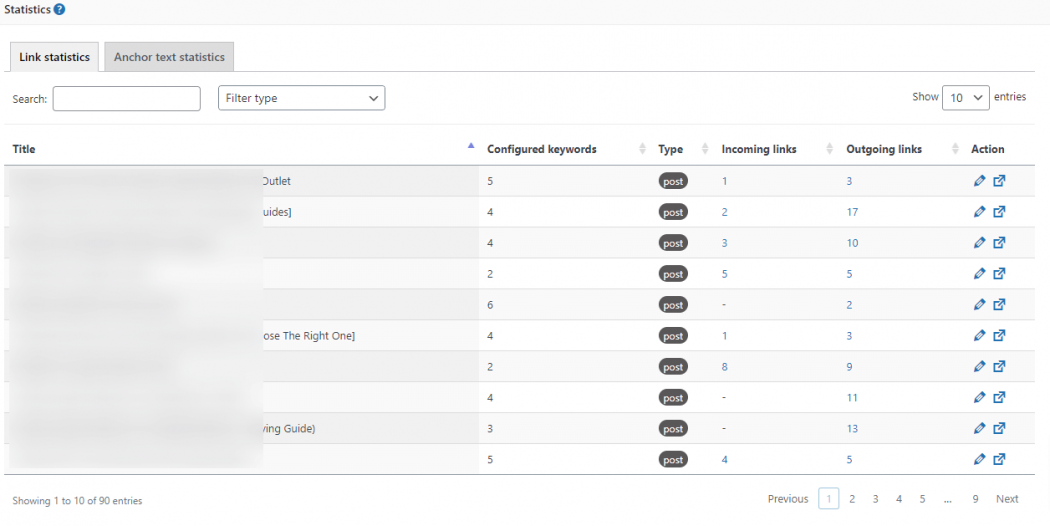Jump to page 2 in pagination
Viewport: 1050px width, 526px height.
852,499
